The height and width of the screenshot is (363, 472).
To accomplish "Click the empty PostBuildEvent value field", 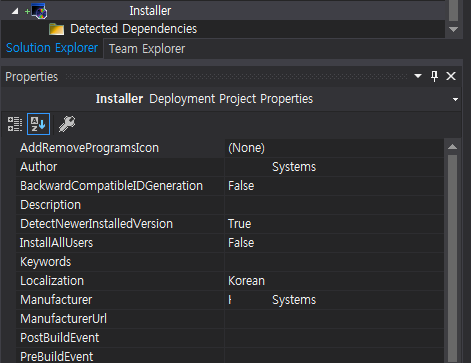I will click(334, 338).
